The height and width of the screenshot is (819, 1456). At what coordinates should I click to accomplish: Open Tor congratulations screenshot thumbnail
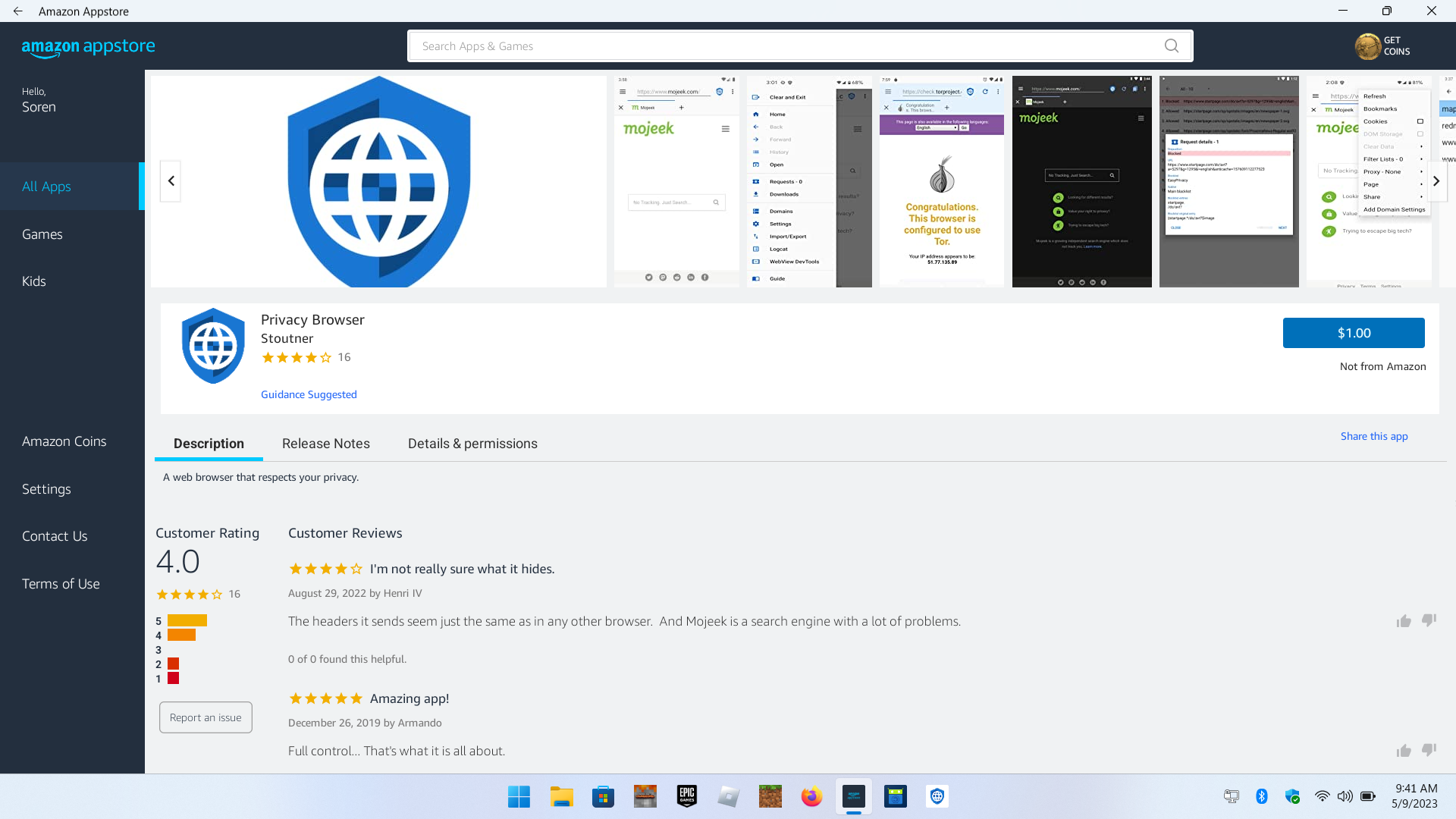[942, 181]
